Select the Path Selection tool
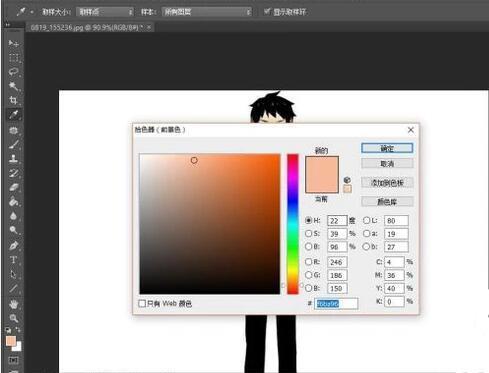The height and width of the screenshot is (373, 489). point(13,274)
